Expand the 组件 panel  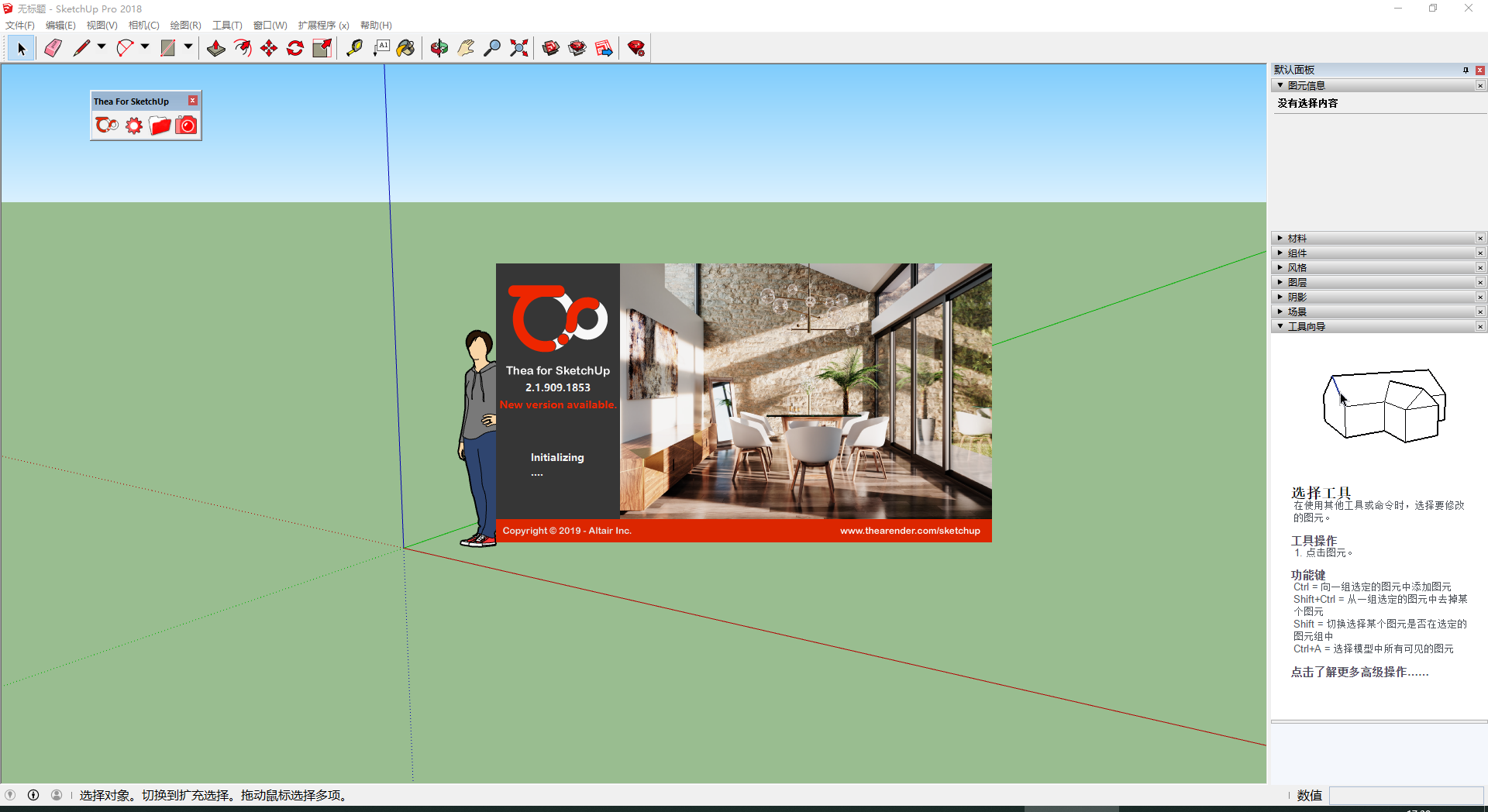[1280, 253]
